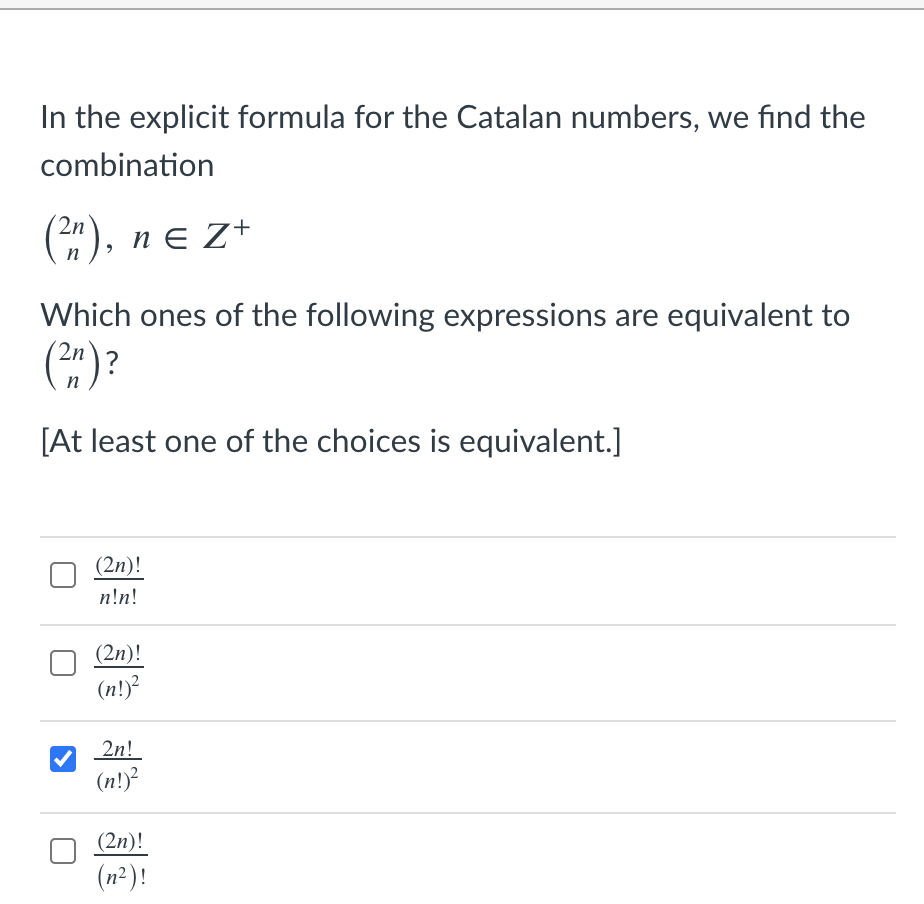Click the fraction 2n!/(n!)² formula text
Viewport: 924px width, 904px height.
pyautogui.click(x=117, y=762)
